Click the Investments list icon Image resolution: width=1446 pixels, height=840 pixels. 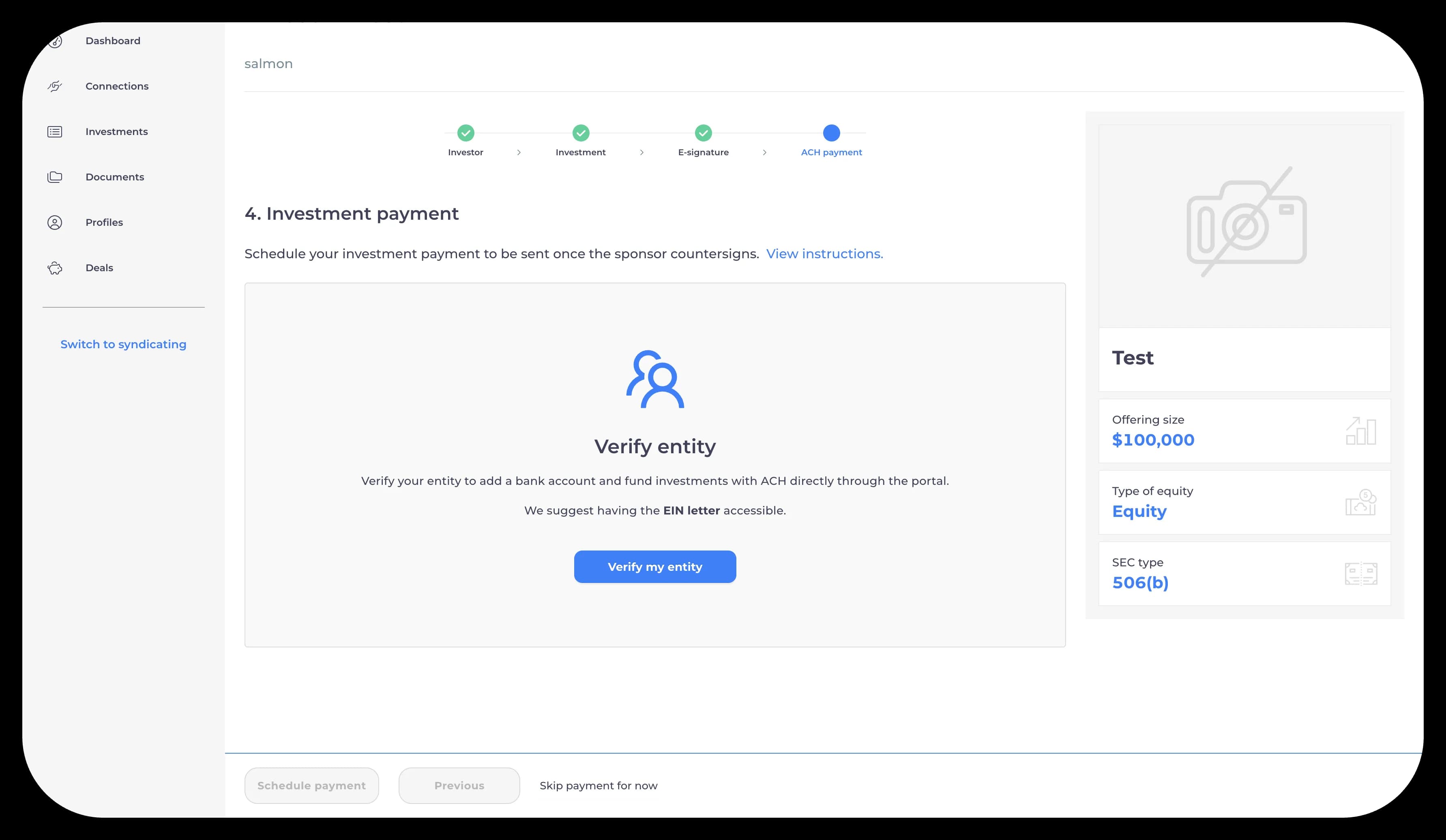coord(54,132)
